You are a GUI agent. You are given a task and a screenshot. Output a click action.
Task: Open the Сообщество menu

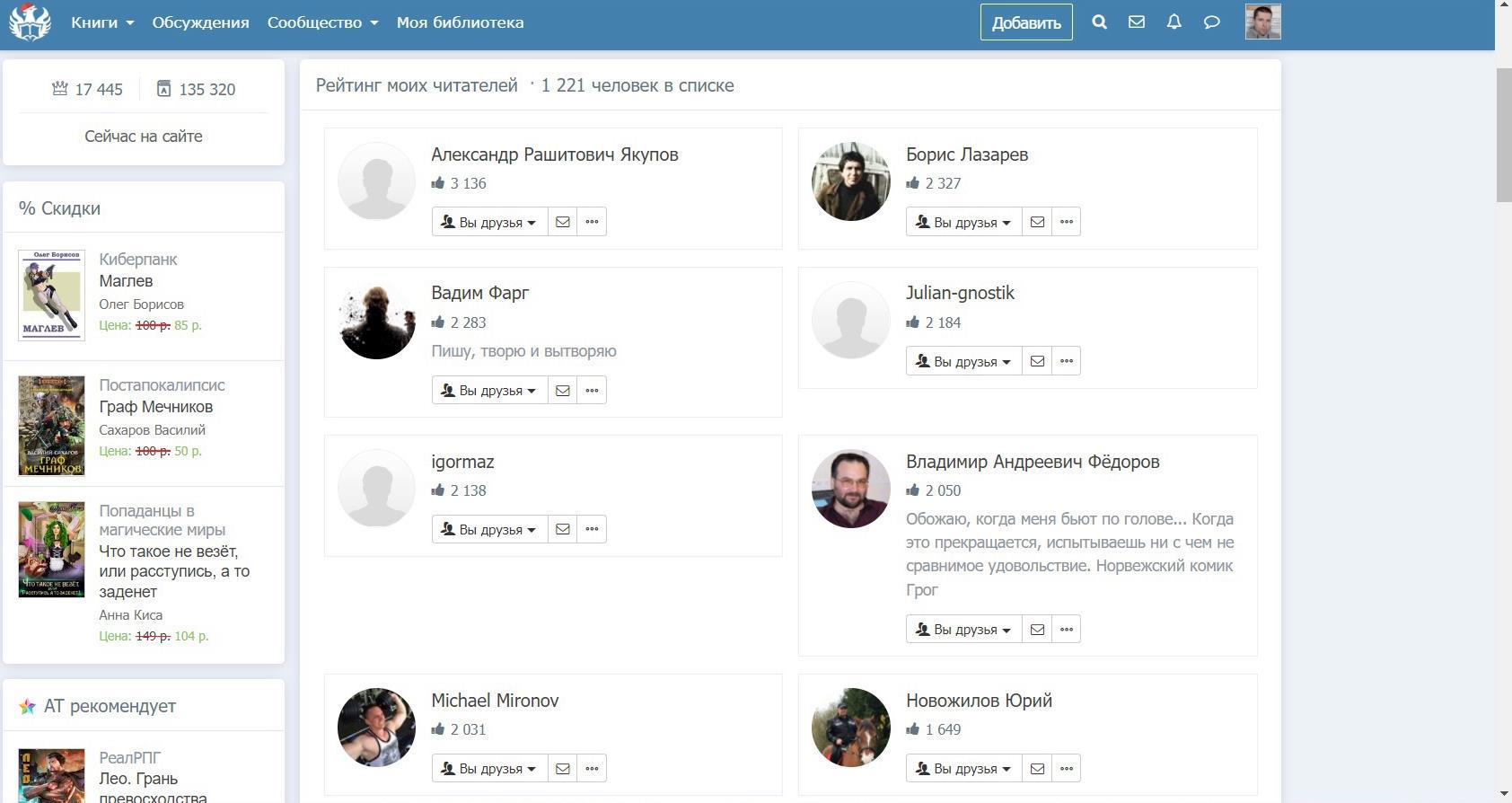(322, 22)
